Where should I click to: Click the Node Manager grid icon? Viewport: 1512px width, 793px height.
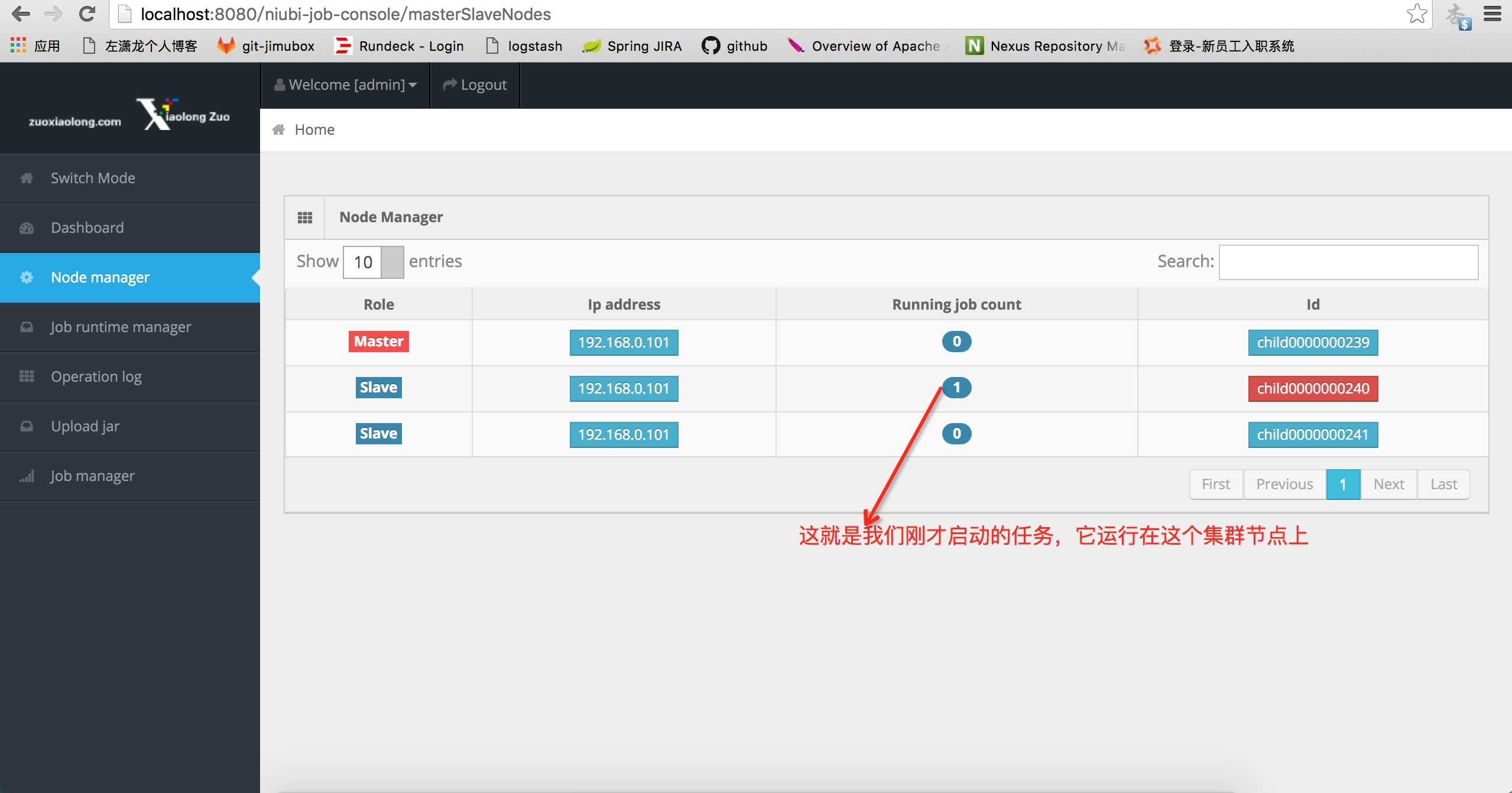click(x=304, y=216)
